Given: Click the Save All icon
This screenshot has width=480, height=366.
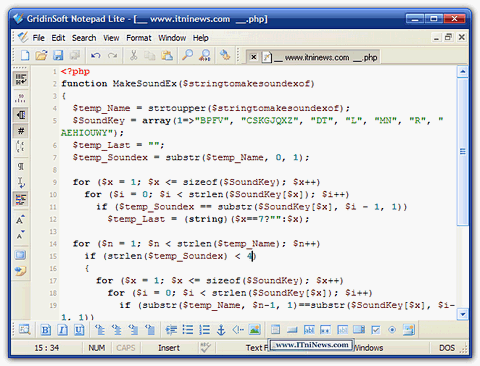Looking at the screenshot, I should click(75, 55).
